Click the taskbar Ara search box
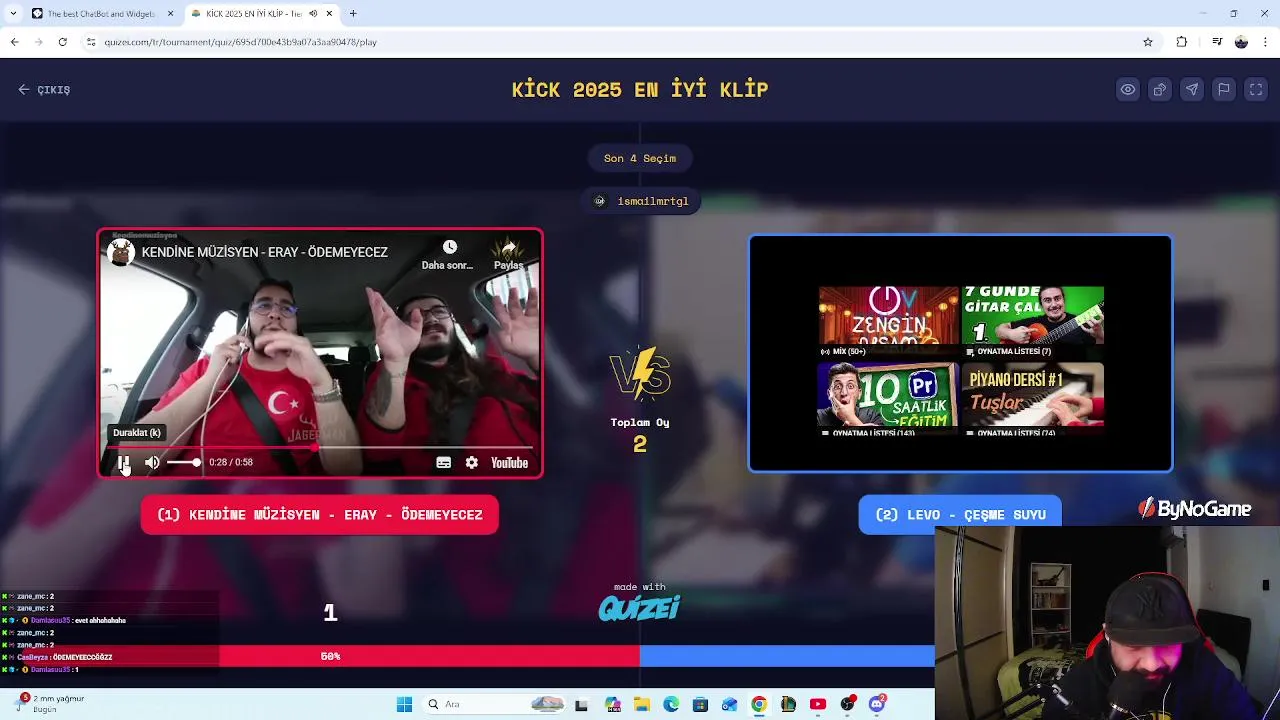1280x720 pixels. tap(495, 704)
